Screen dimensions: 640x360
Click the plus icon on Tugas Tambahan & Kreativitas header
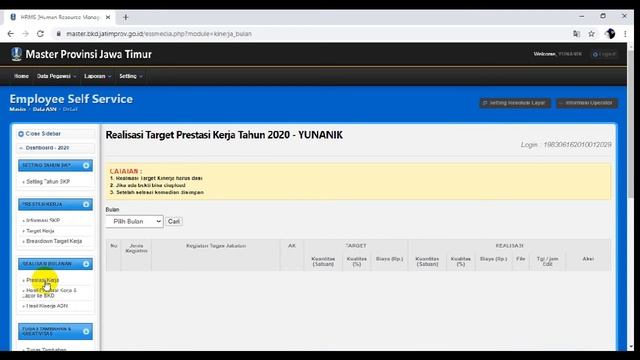tap(86, 331)
